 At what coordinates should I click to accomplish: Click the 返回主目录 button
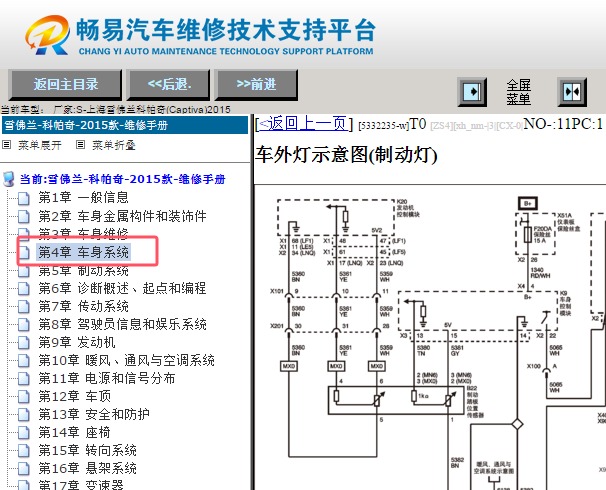pyautogui.click(x=65, y=85)
